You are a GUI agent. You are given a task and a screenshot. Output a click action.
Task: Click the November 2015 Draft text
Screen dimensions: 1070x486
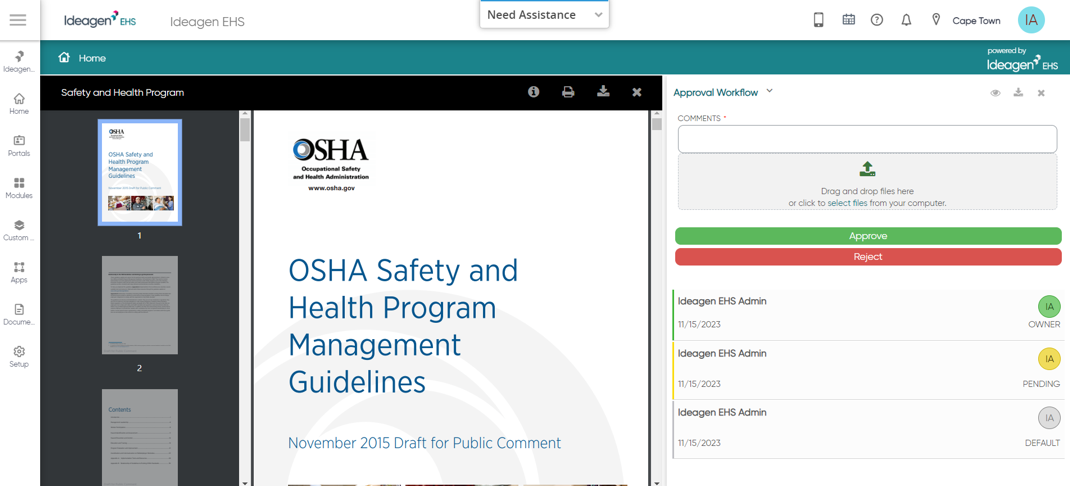[424, 443]
